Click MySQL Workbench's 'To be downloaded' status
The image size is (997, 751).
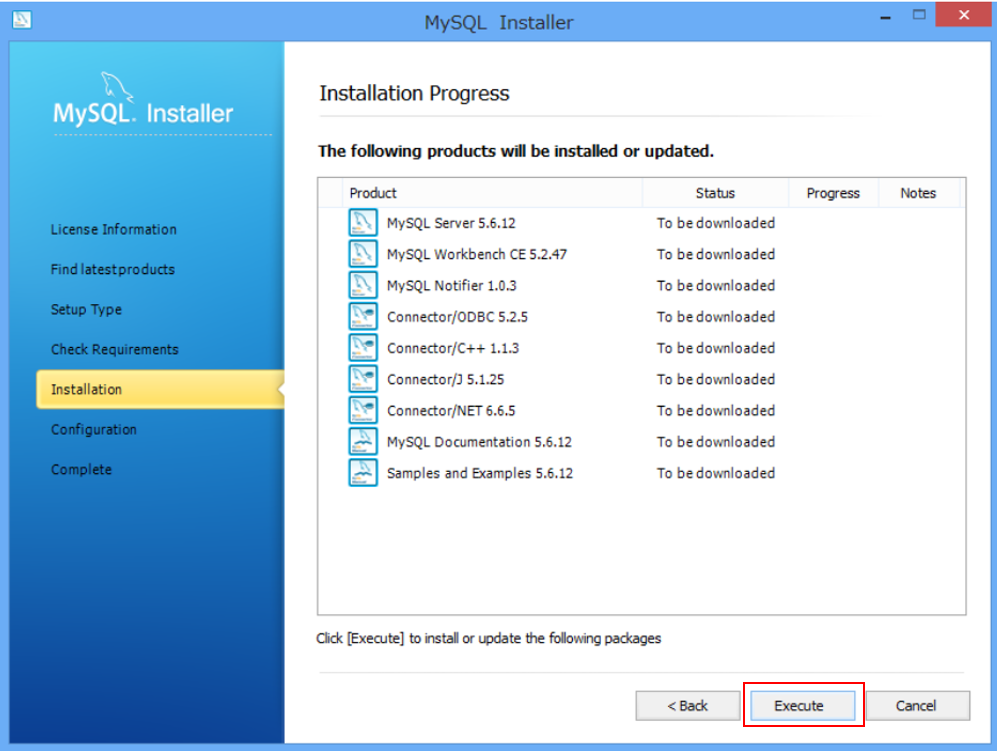click(x=716, y=254)
